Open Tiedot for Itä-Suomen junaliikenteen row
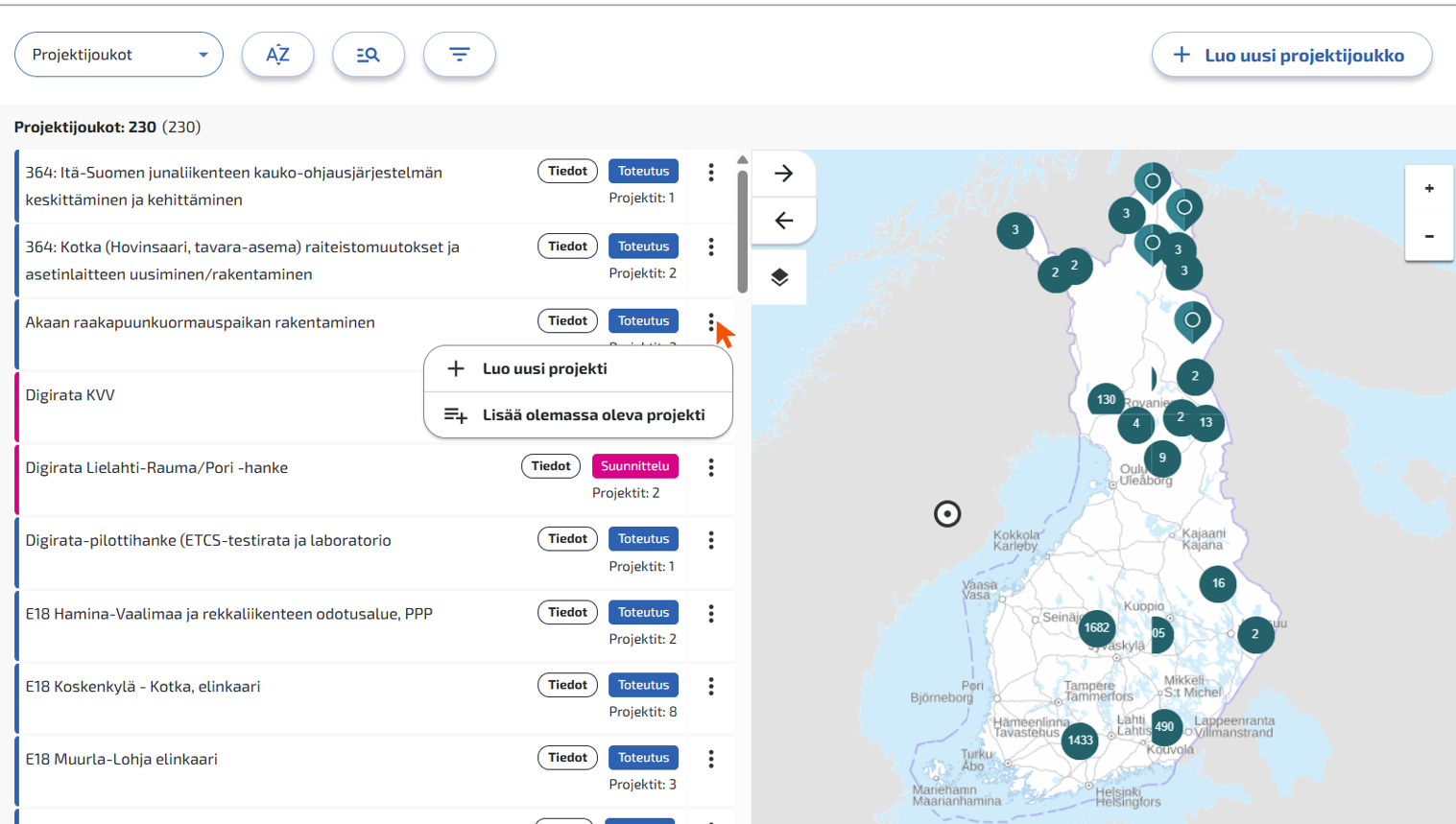 click(567, 171)
